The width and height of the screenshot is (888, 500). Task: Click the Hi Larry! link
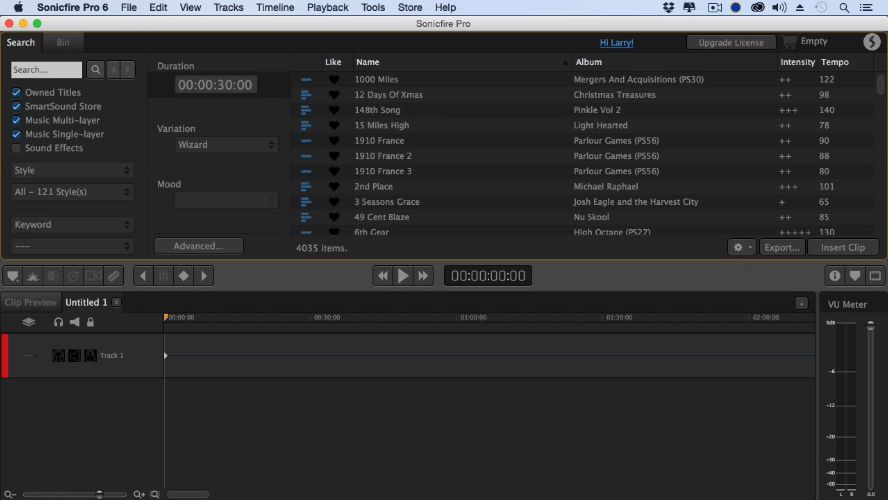616,43
